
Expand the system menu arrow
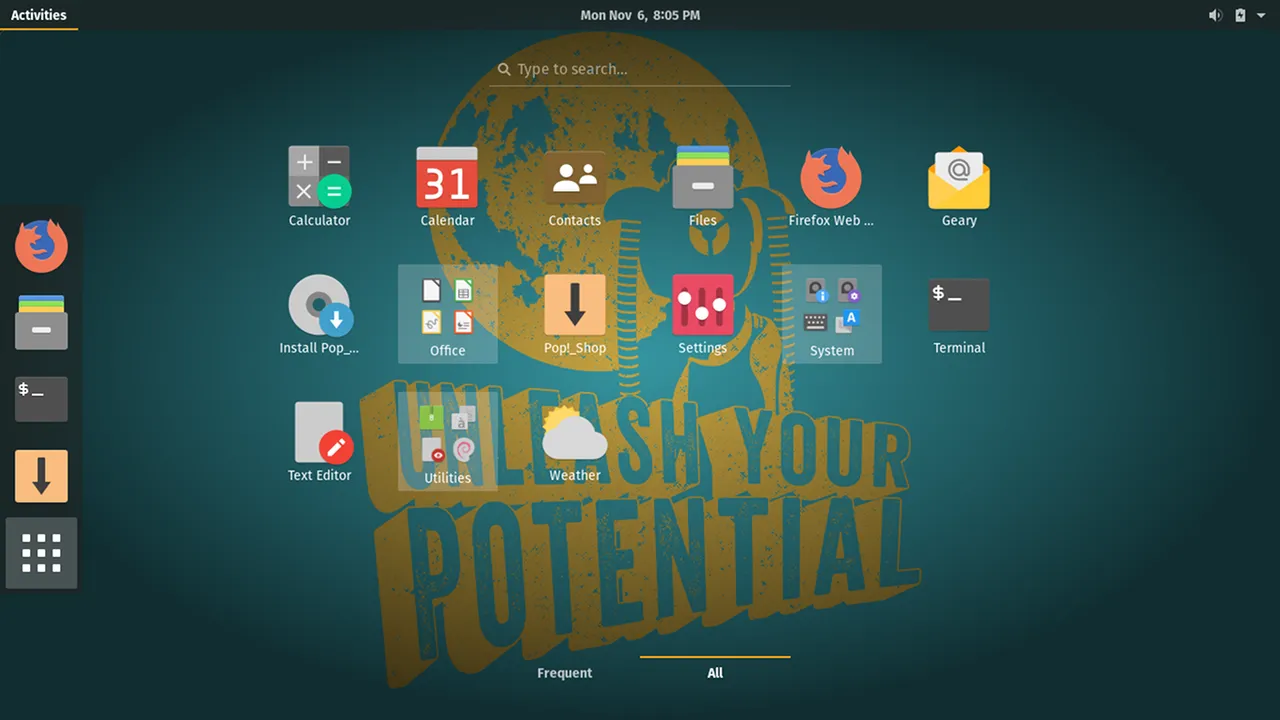[x=1261, y=15]
